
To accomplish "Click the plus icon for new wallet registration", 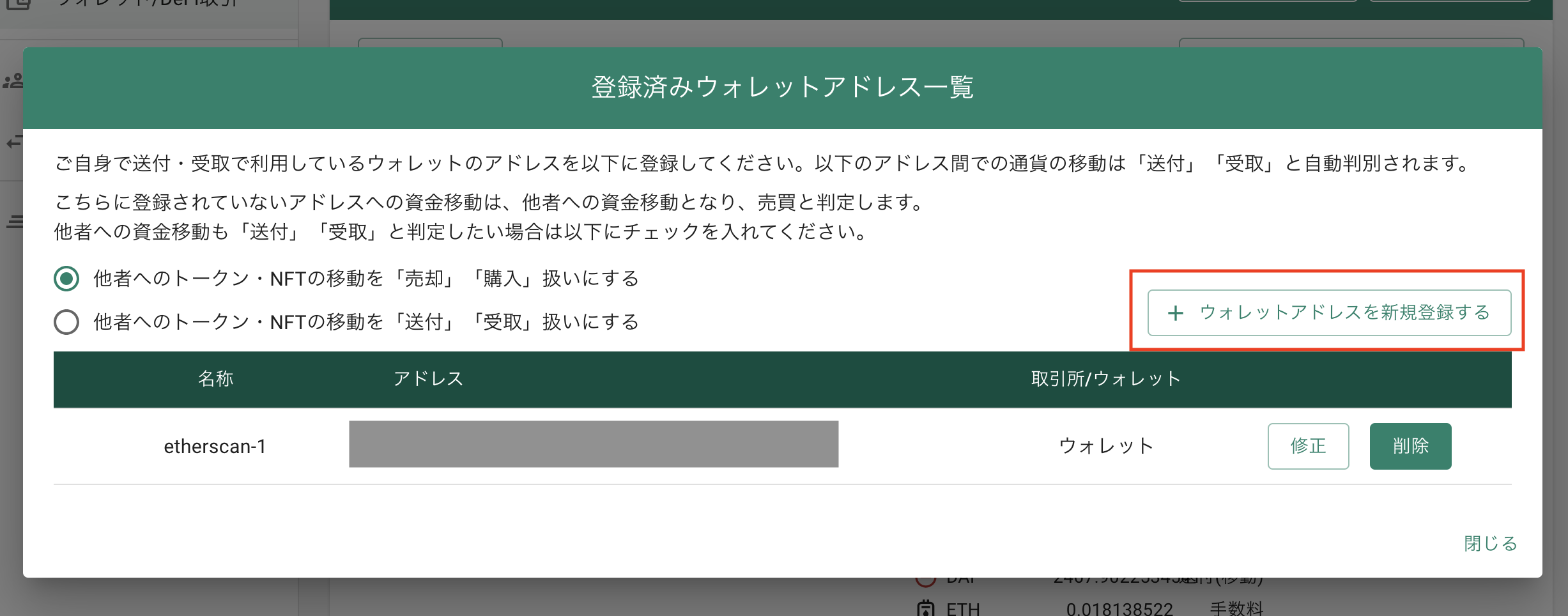I will 1175,313.
